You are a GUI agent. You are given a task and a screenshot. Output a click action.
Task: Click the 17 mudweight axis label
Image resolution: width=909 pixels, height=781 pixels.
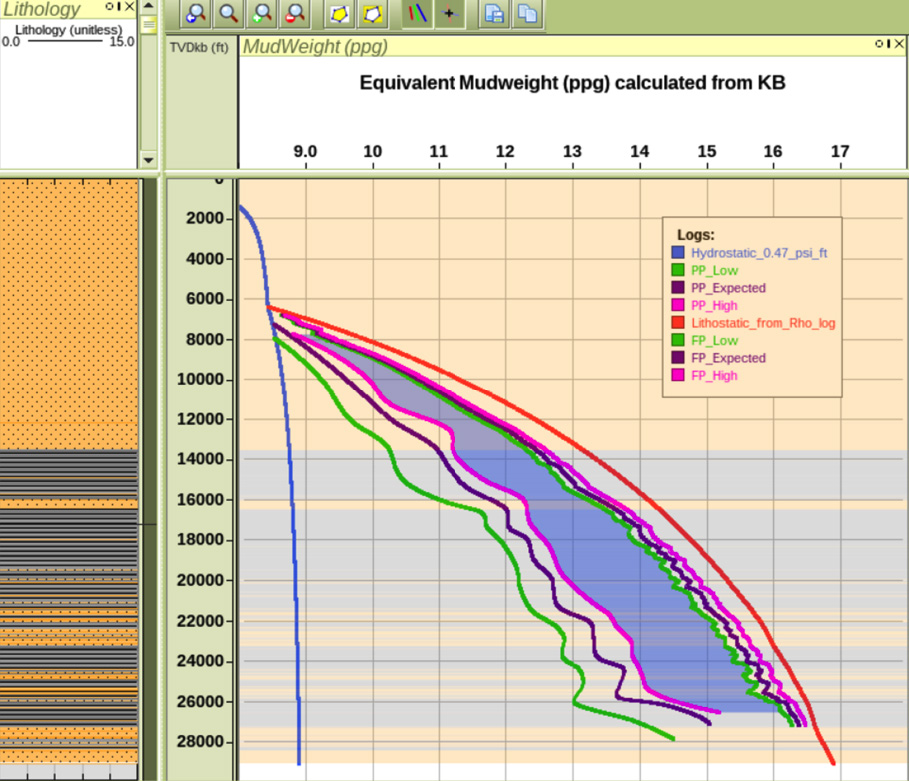pos(840,151)
